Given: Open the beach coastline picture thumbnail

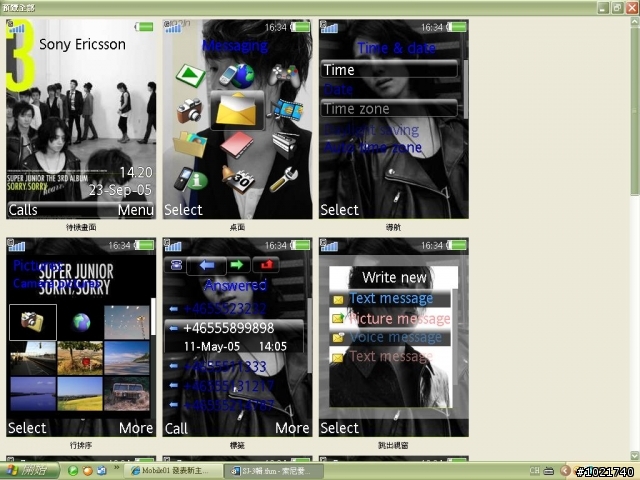Looking at the screenshot, I should tap(127, 358).
